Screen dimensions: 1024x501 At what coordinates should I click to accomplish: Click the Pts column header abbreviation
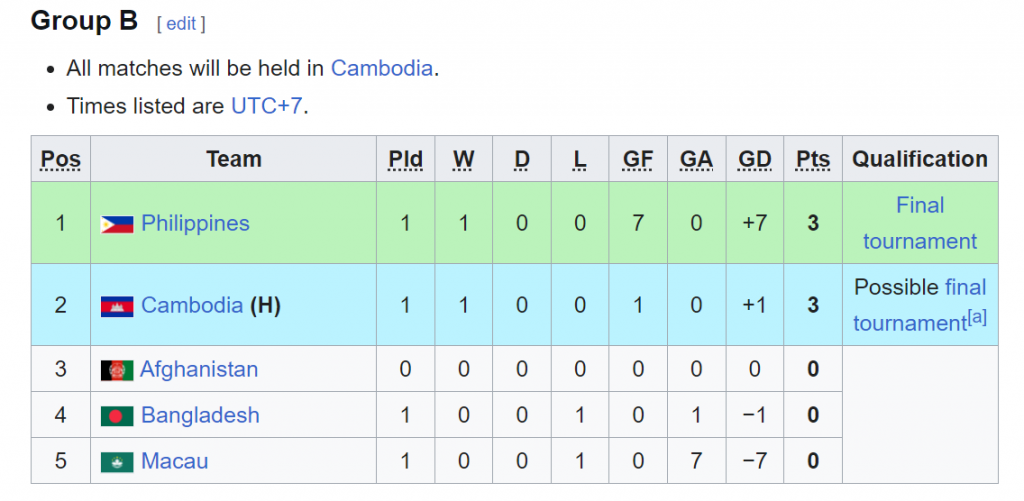813,159
